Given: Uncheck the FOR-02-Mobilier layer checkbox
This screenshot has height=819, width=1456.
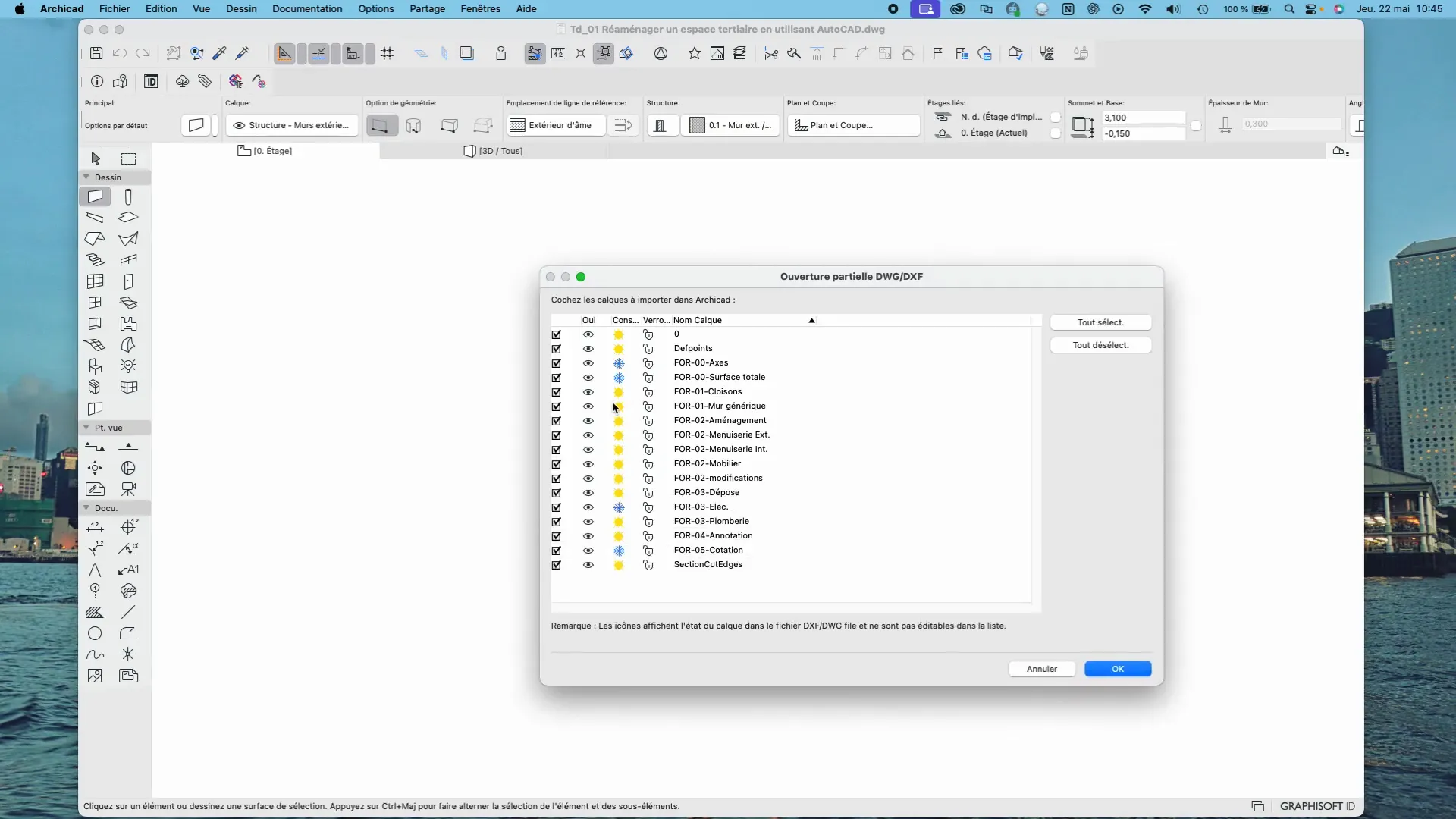Looking at the screenshot, I should click(x=557, y=464).
